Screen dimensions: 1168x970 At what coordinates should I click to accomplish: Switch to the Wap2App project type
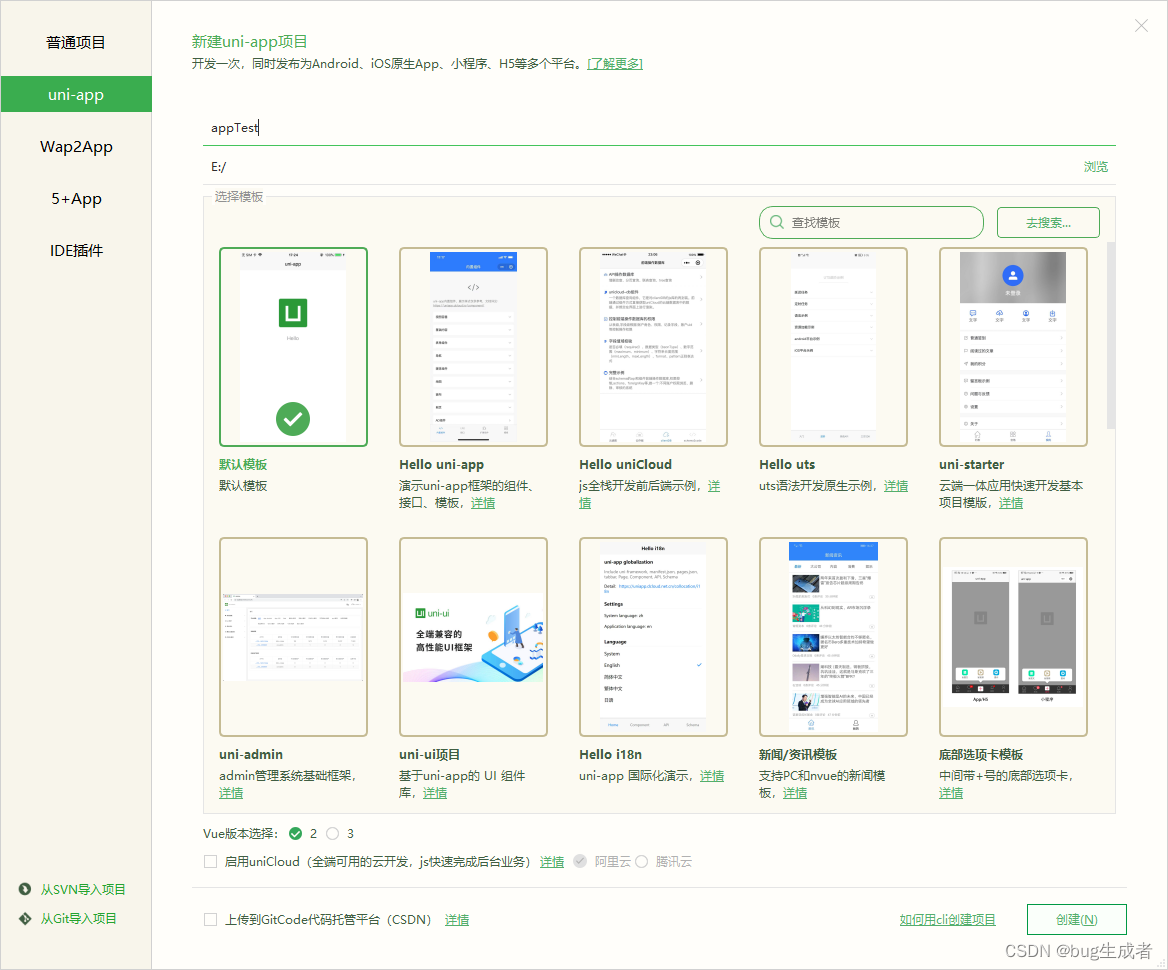tap(76, 147)
